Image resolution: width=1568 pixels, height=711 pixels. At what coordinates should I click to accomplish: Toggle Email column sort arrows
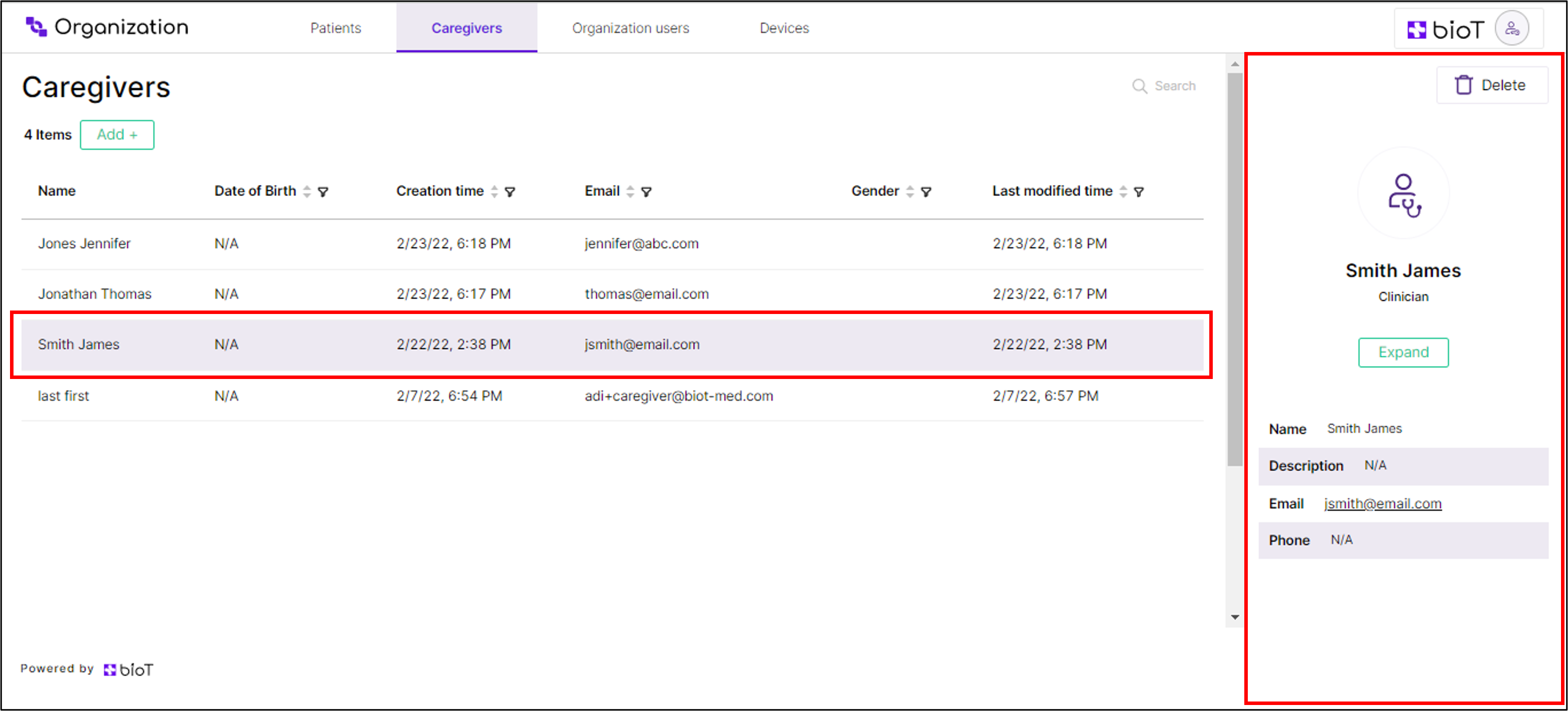click(x=630, y=191)
